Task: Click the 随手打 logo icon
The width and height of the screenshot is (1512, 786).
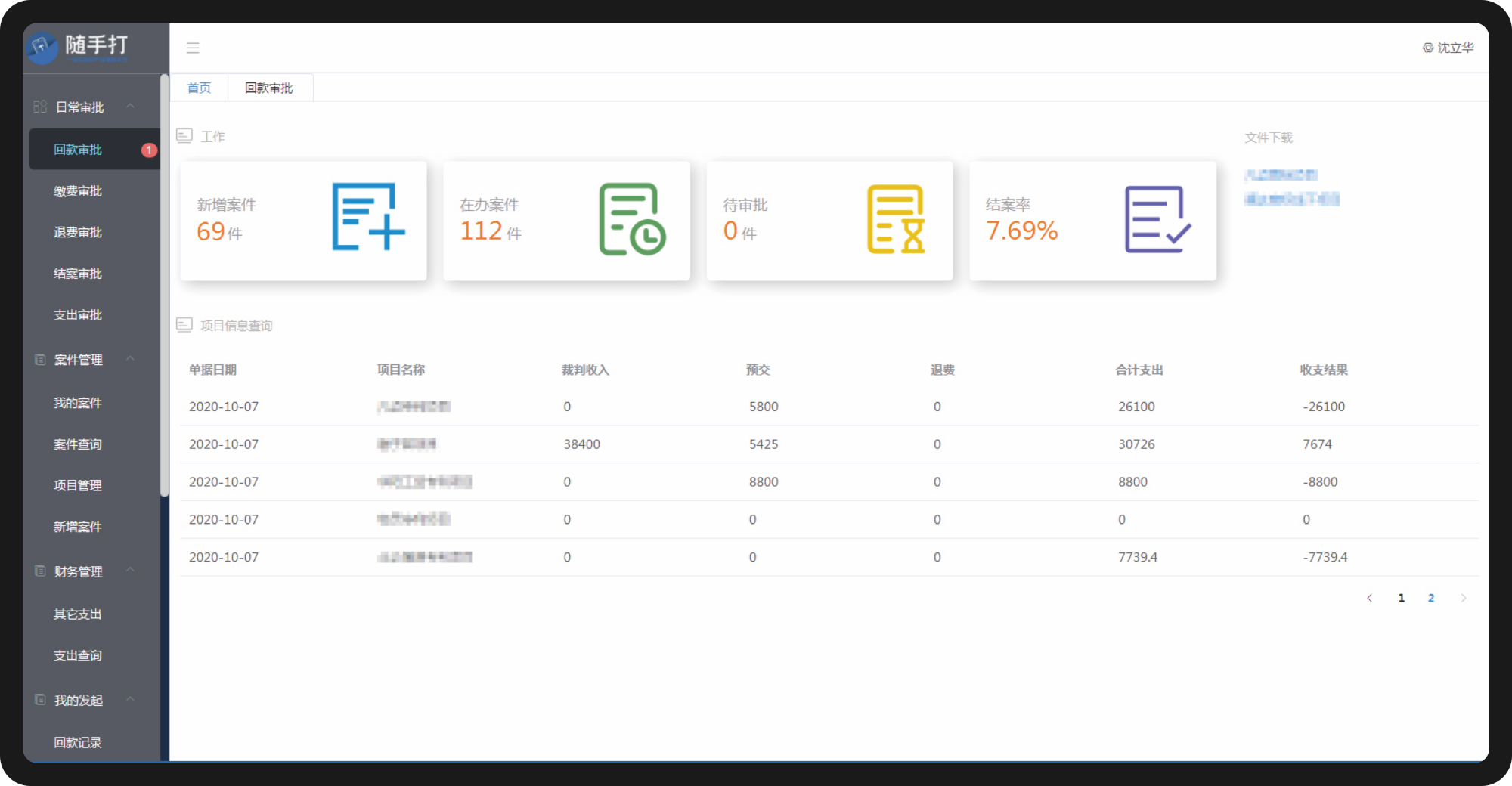Action: (x=42, y=48)
